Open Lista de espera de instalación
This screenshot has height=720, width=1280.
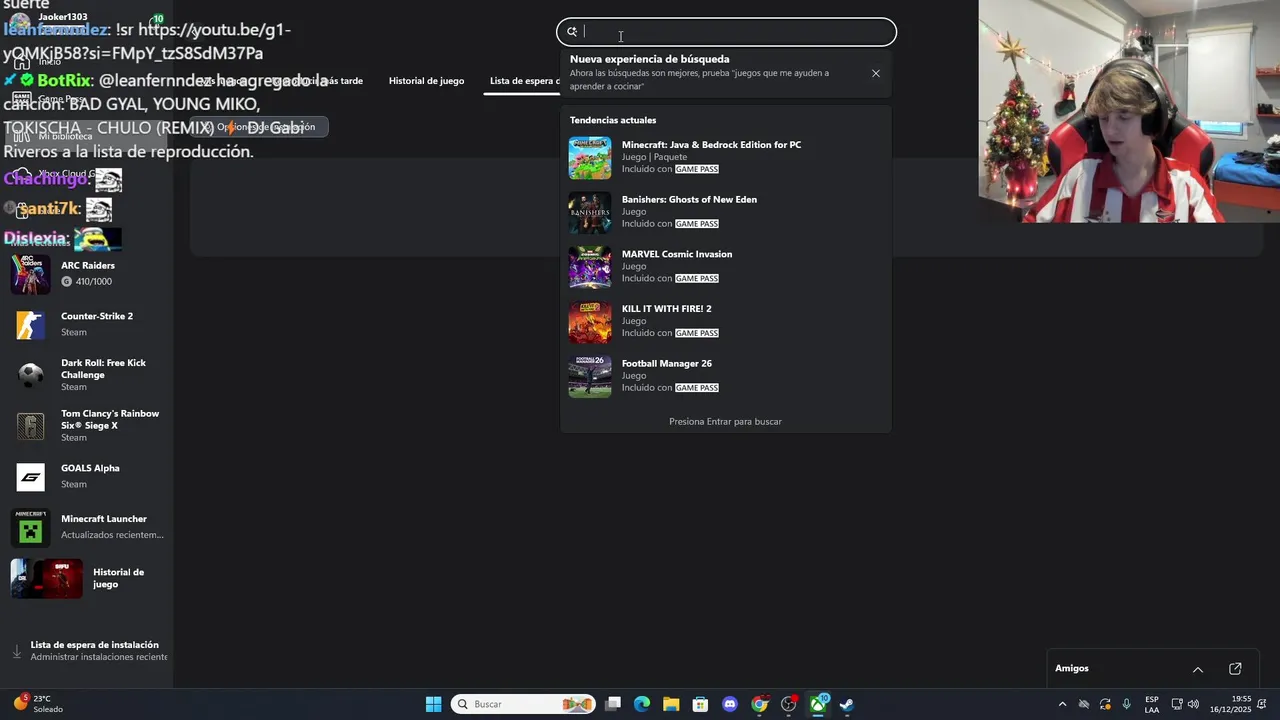[x=88, y=651]
